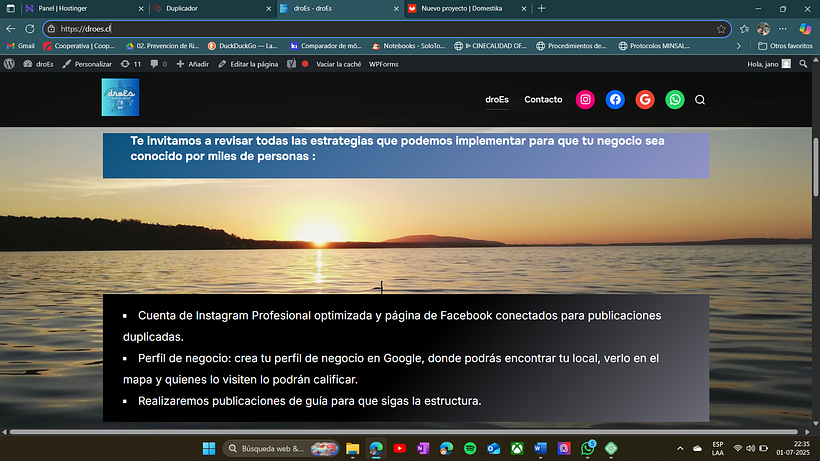Click the taskbar Búsqueda web search box
The image size is (820, 461).
pyautogui.click(x=281, y=448)
